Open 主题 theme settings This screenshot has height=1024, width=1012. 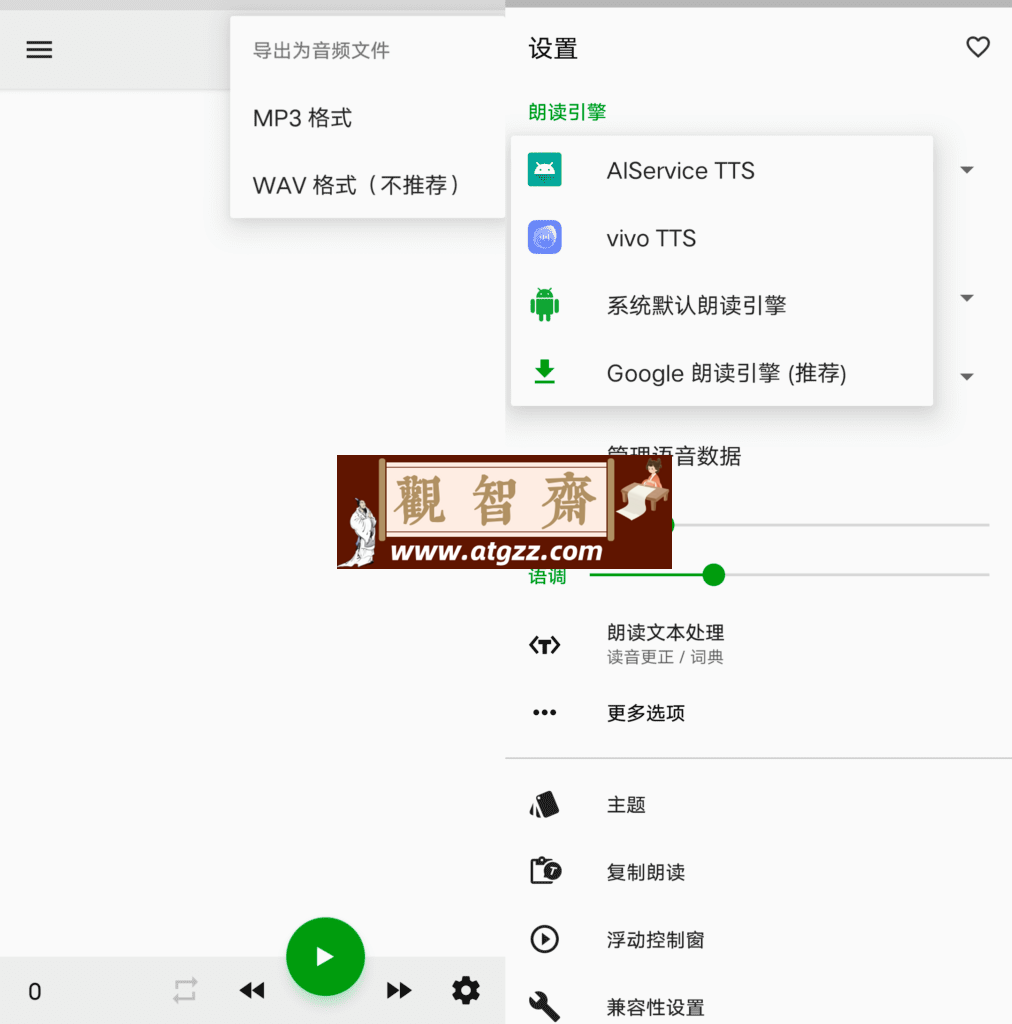(759, 805)
